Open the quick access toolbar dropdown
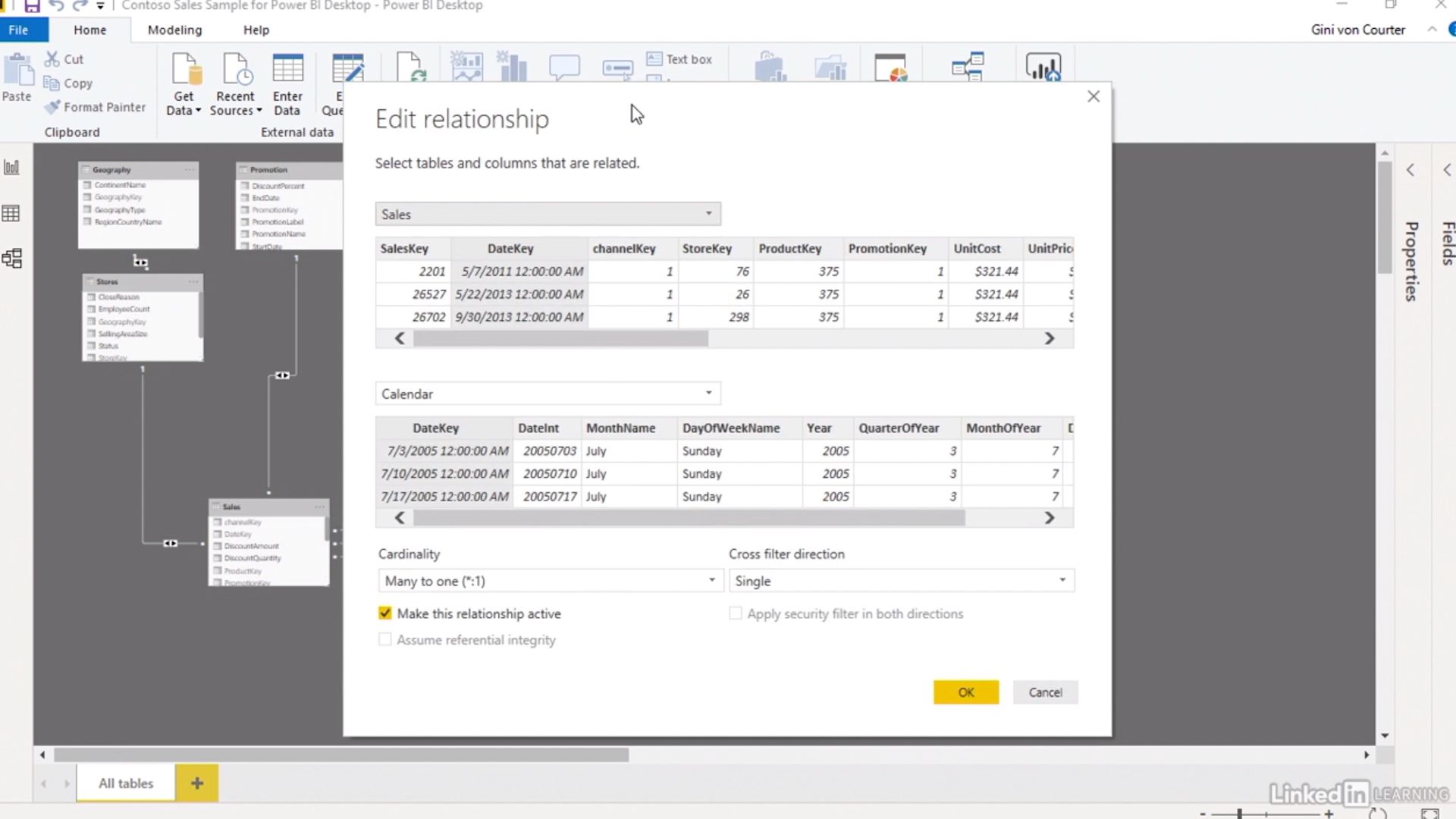Viewport: 1456px width, 819px height. (x=100, y=6)
